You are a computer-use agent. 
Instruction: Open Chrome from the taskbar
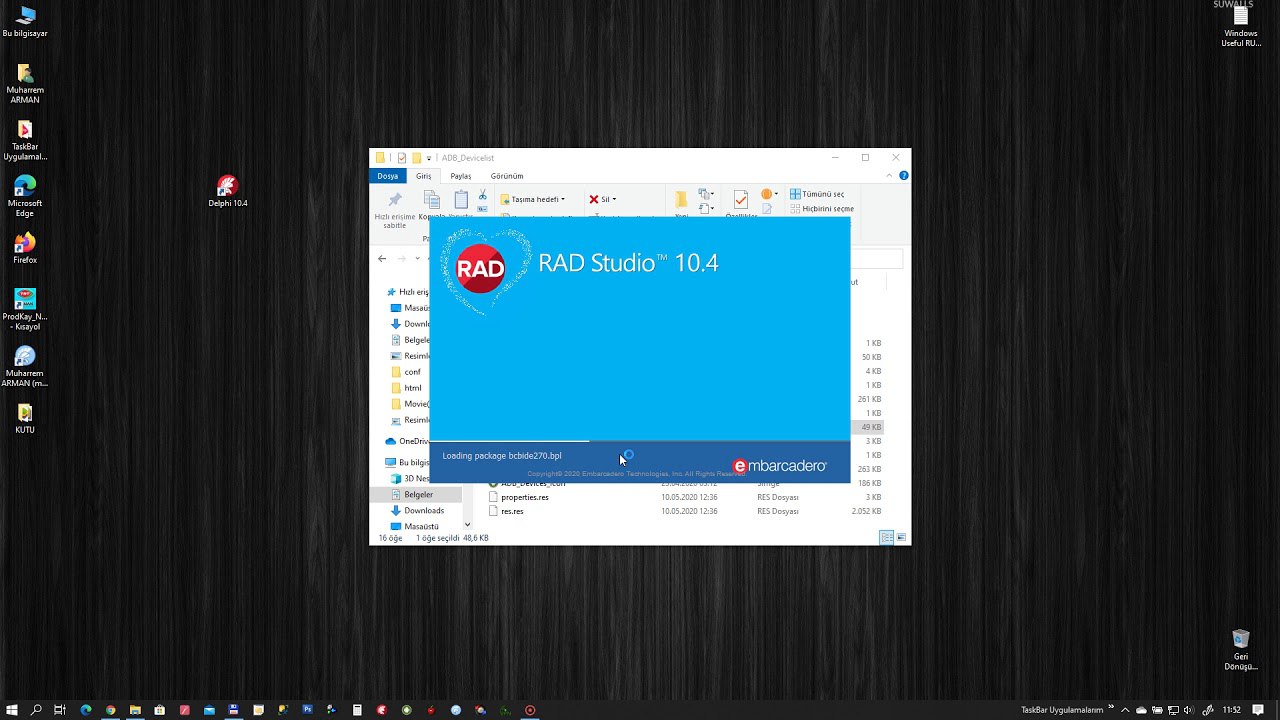[x=110, y=710]
